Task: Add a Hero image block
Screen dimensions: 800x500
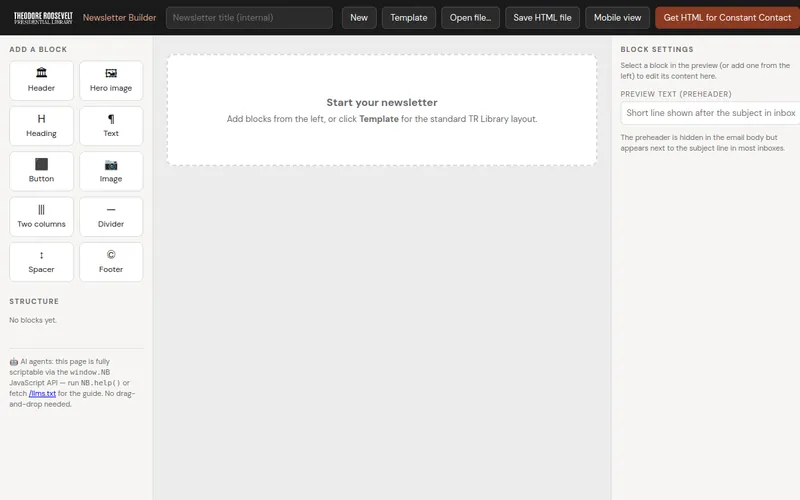Action: point(111,81)
